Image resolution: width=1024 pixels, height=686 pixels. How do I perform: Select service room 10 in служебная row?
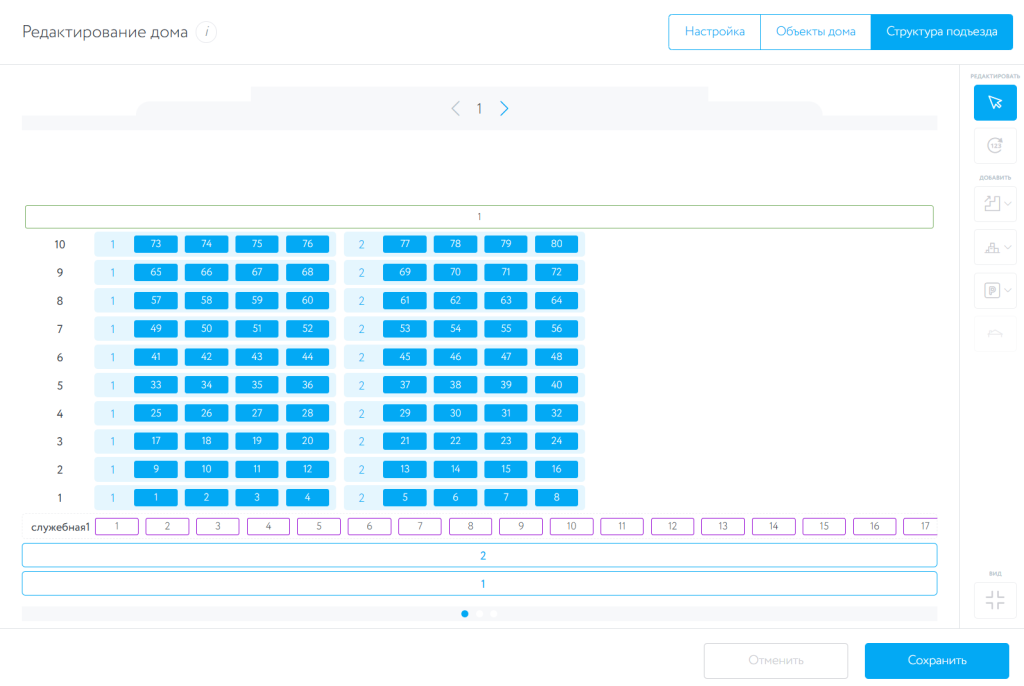tap(572, 526)
